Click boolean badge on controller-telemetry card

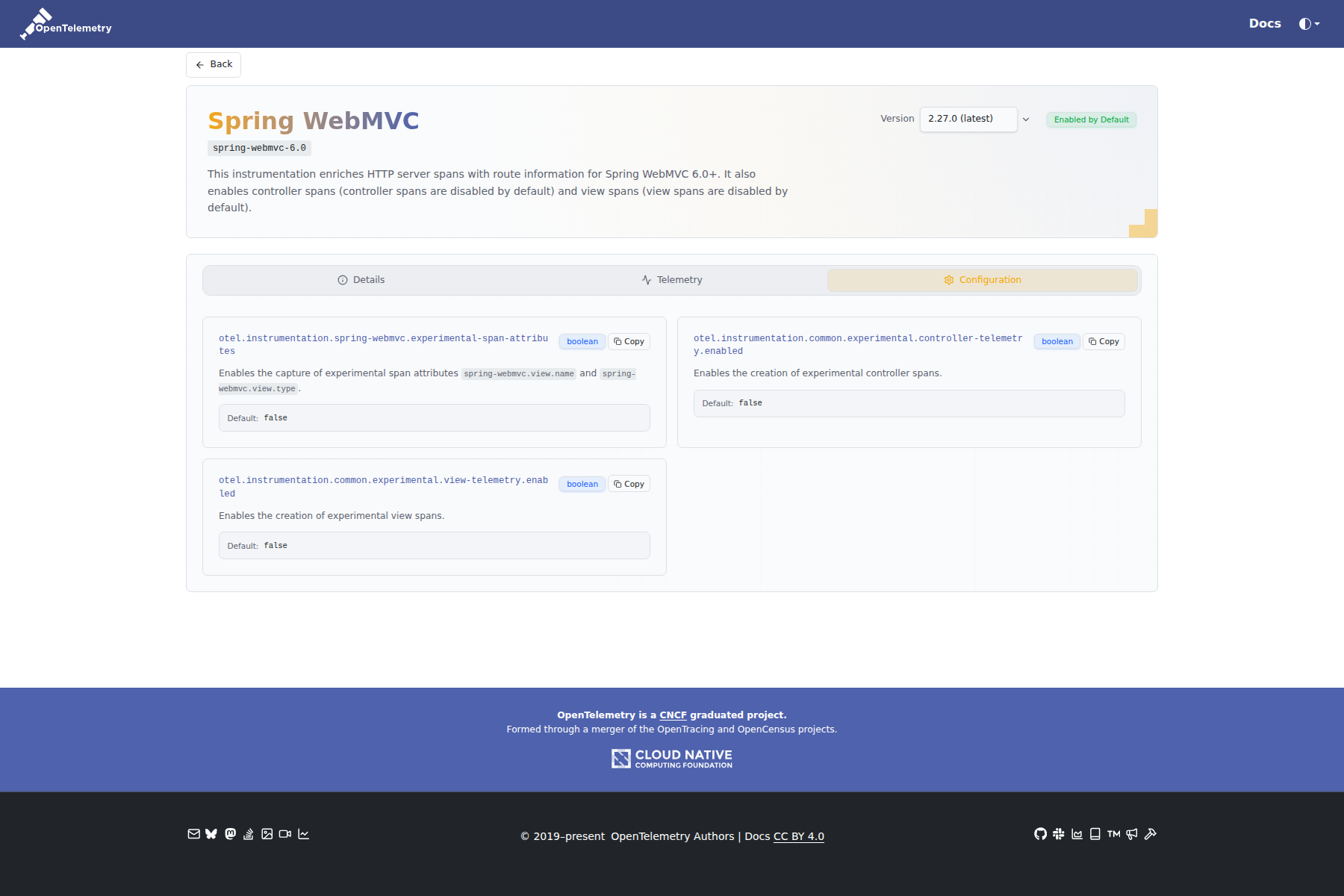click(1057, 342)
